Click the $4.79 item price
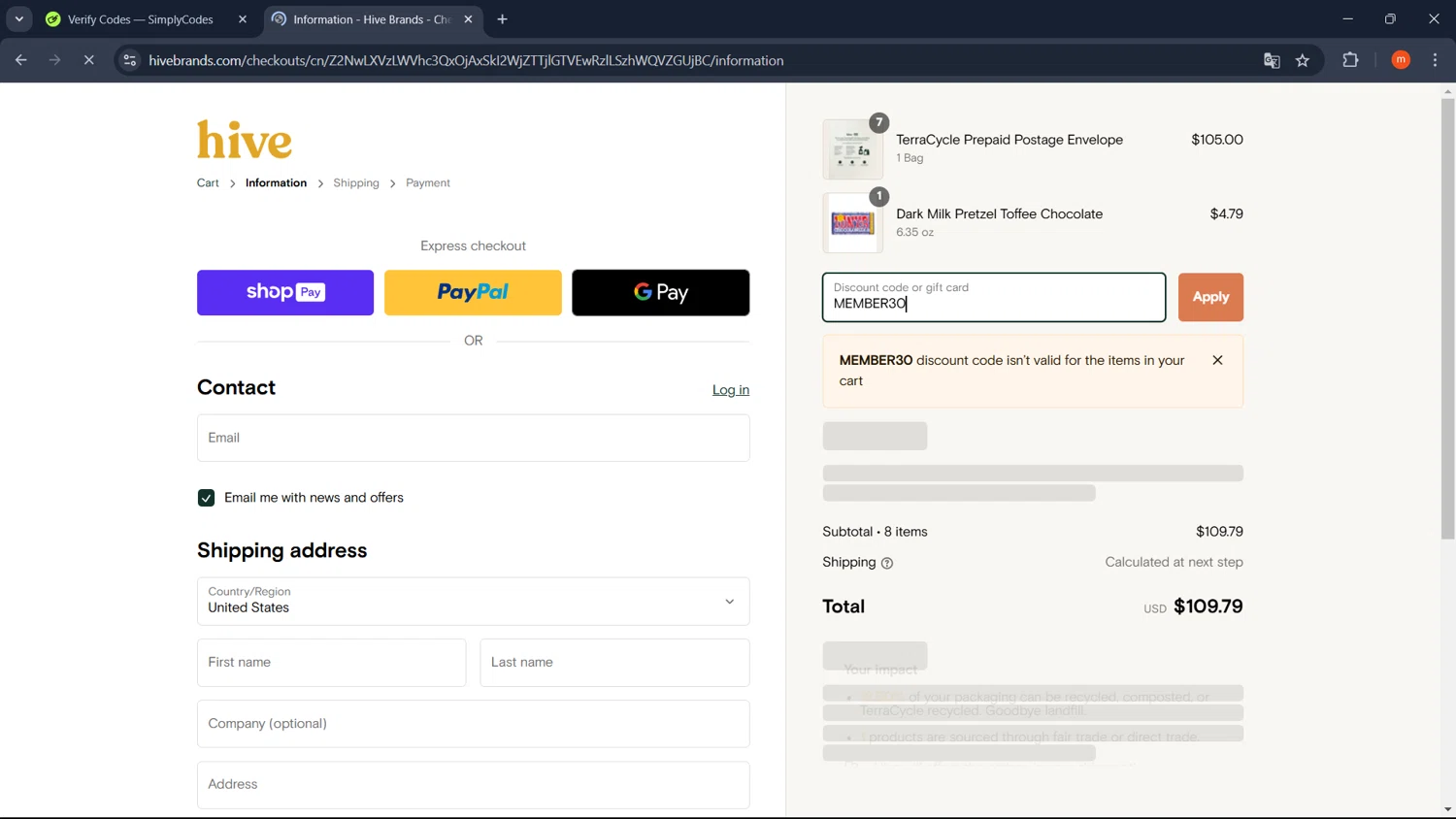The height and width of the screenshot is (819, 1456). tap(1226, 213)
